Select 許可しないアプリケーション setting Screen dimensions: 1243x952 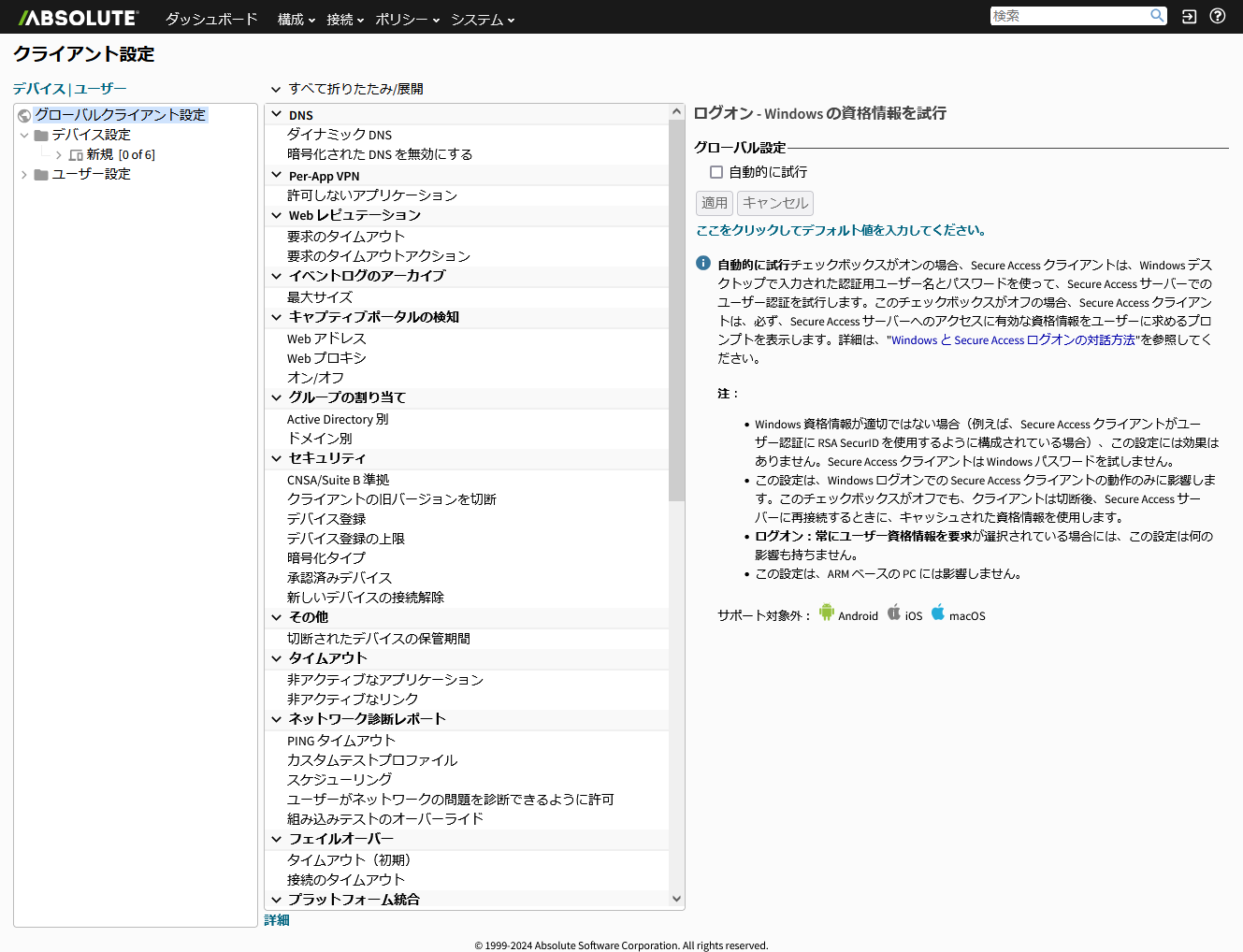click(372, 195)
